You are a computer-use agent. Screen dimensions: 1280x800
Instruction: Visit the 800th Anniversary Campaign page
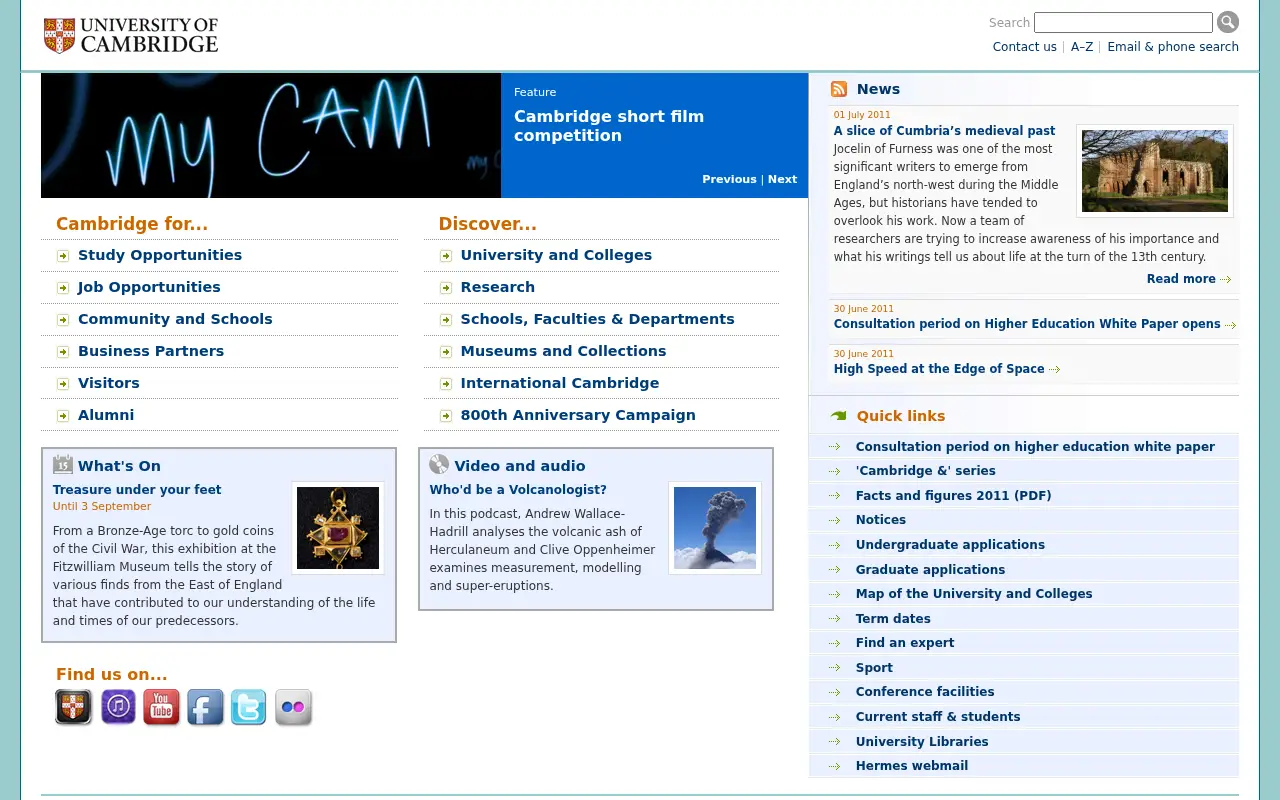pyautogui.click(x=578, y=415)
